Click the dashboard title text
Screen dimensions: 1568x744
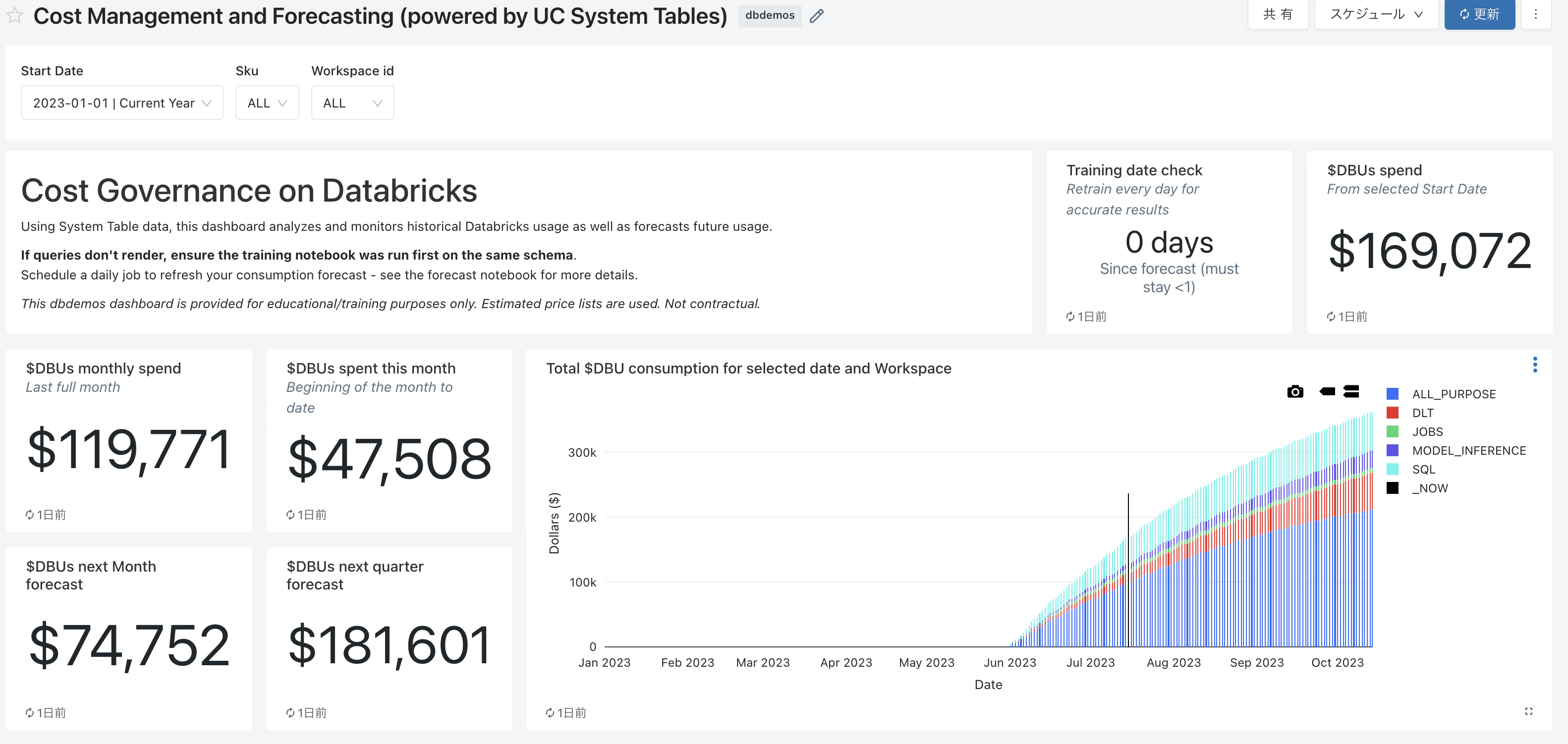[x=381, y=16]
